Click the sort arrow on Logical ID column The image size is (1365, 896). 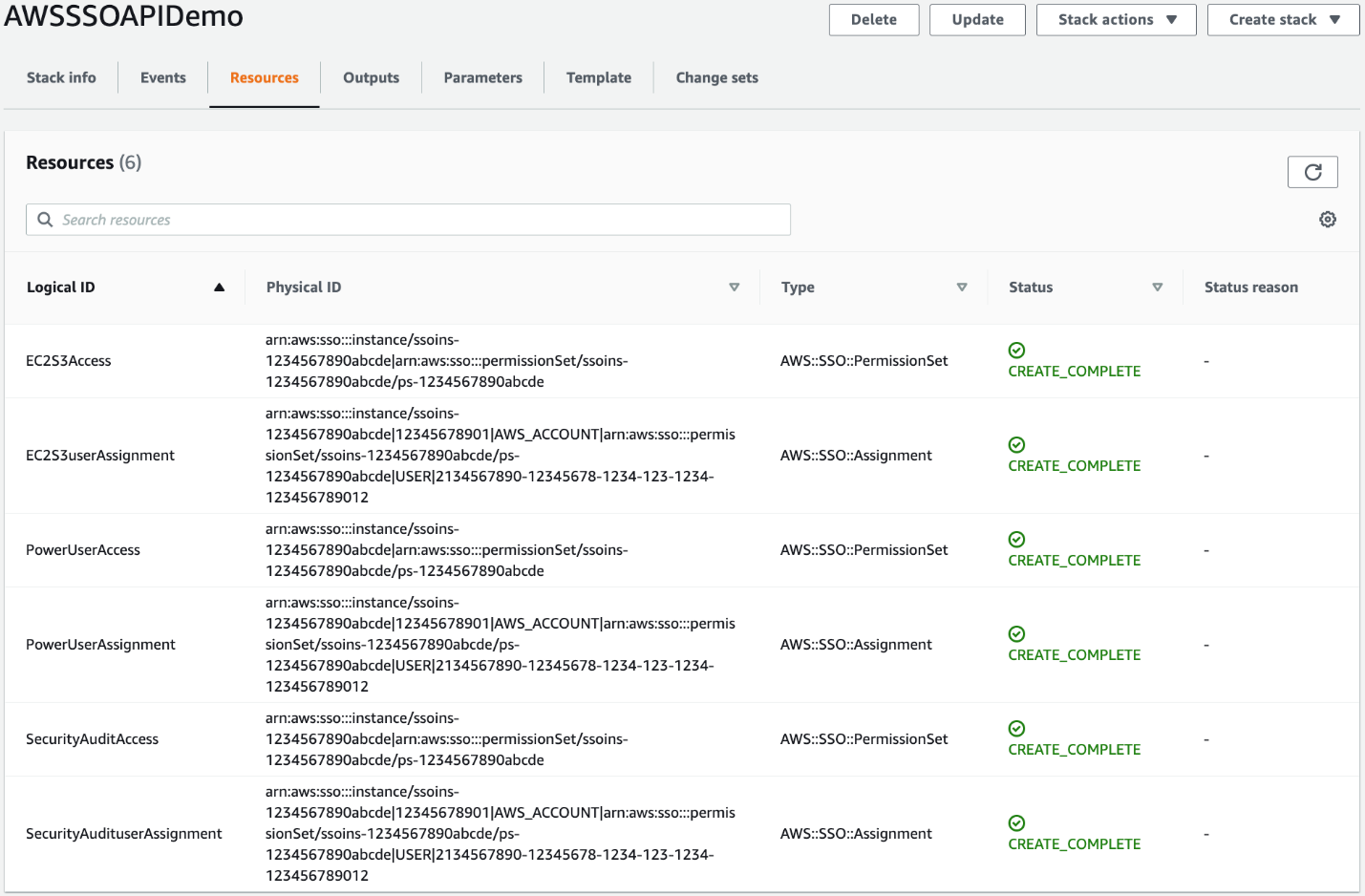(219, 286)
